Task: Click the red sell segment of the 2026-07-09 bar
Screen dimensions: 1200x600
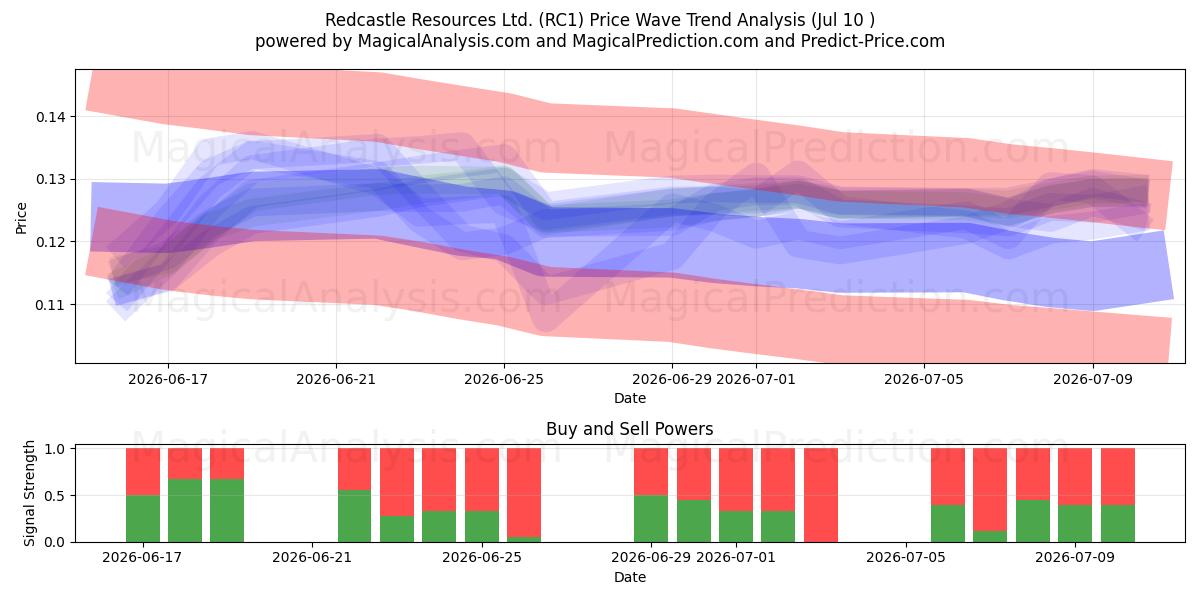Action: [1075, 477]
